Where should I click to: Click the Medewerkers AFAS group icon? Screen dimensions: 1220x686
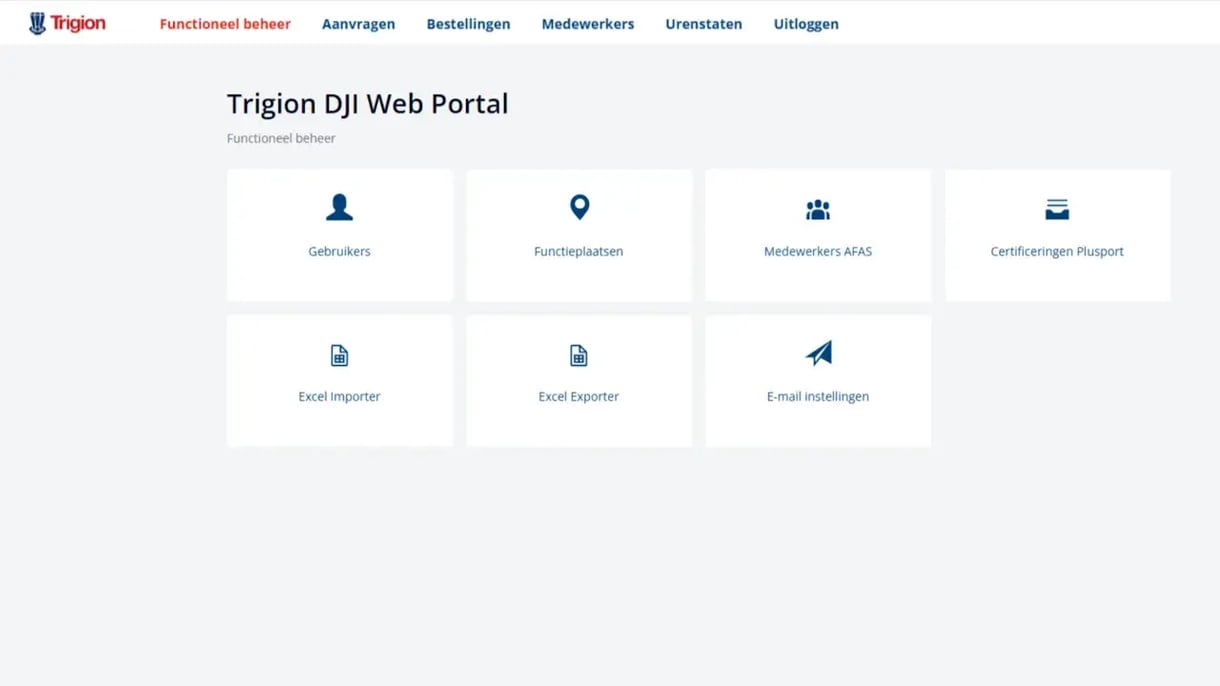[x=818, y=207]
